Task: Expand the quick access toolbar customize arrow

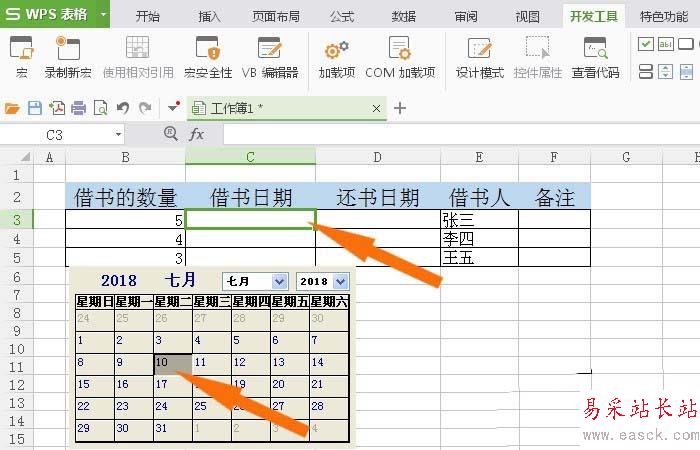Action: coord(174,107)
